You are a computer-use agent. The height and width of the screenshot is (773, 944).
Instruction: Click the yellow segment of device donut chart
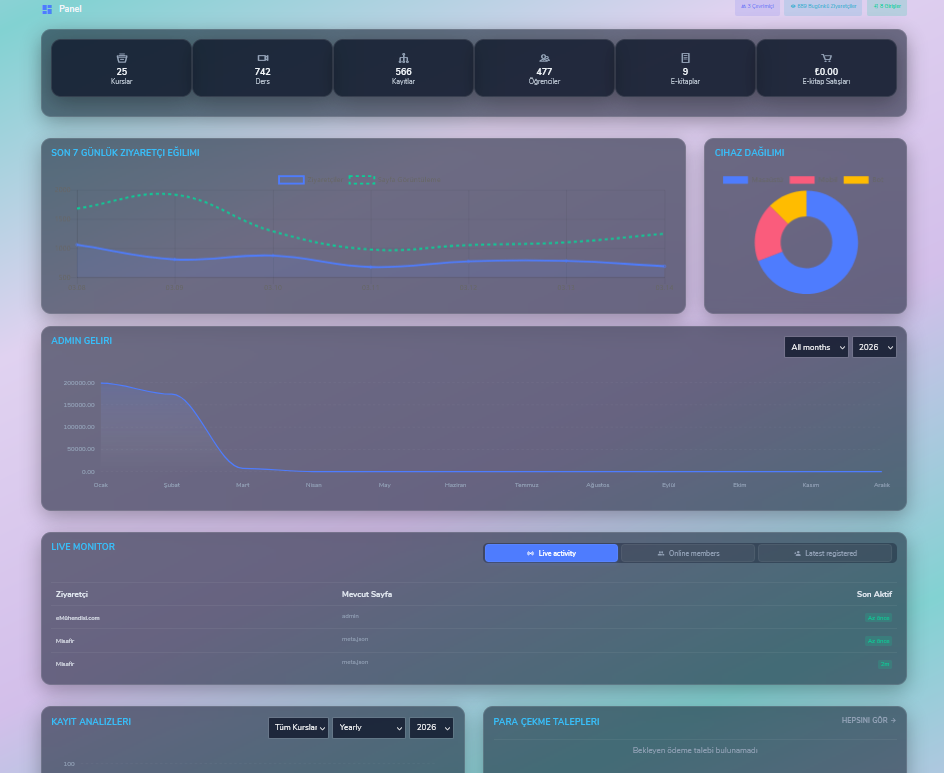(792, 205)
